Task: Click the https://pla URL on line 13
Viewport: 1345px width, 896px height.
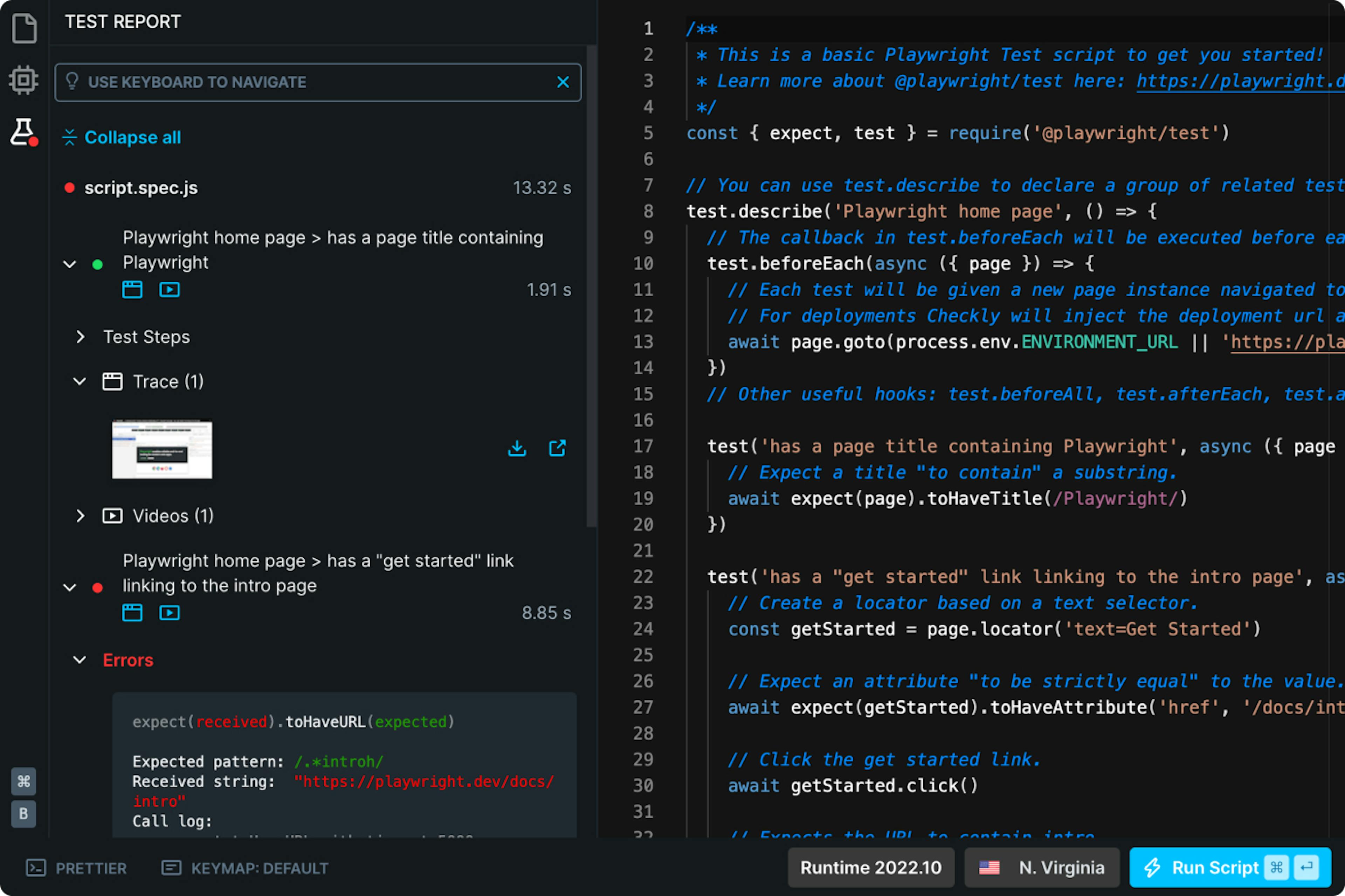Action: click(x=1287, y=342)
